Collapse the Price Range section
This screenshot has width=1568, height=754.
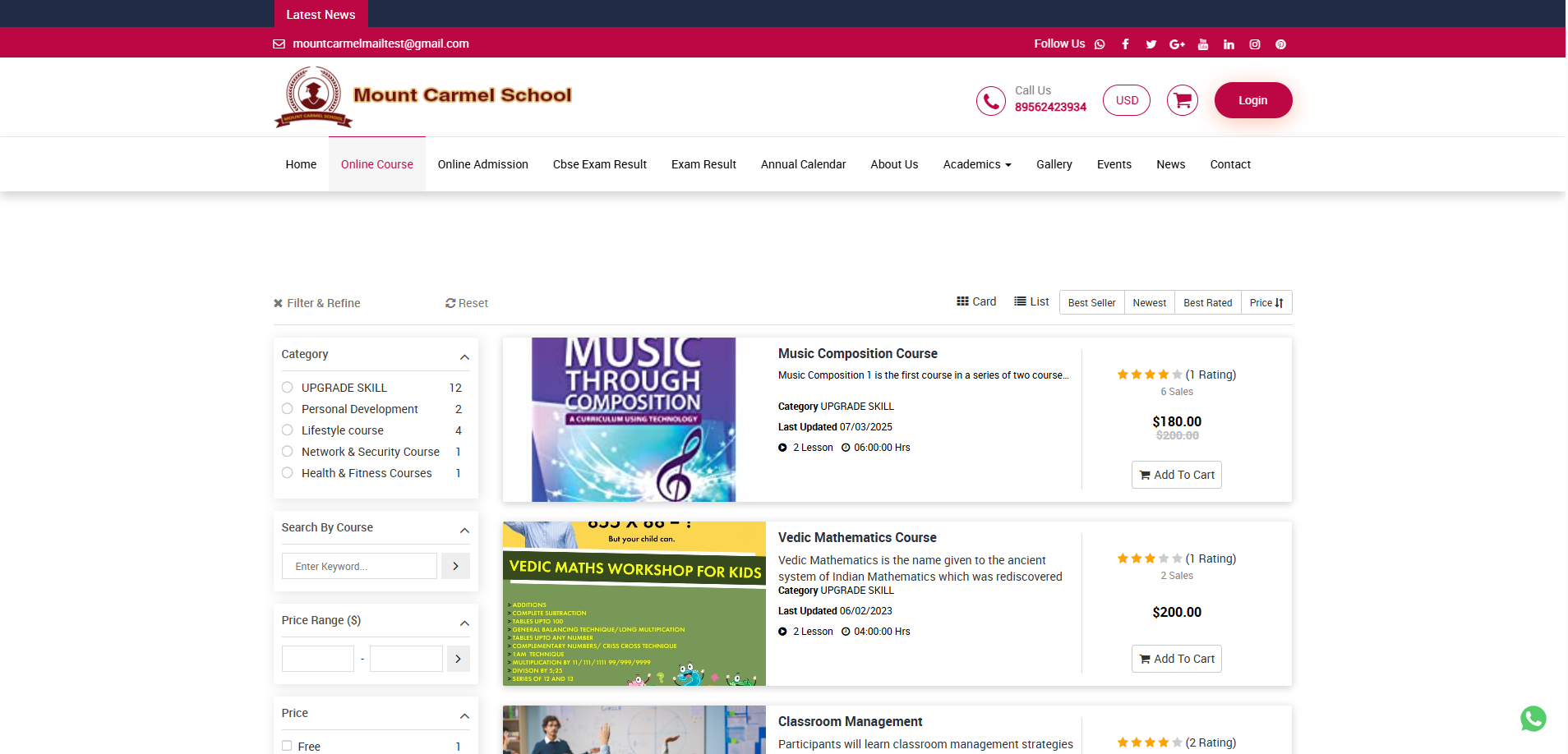[464, 623]
